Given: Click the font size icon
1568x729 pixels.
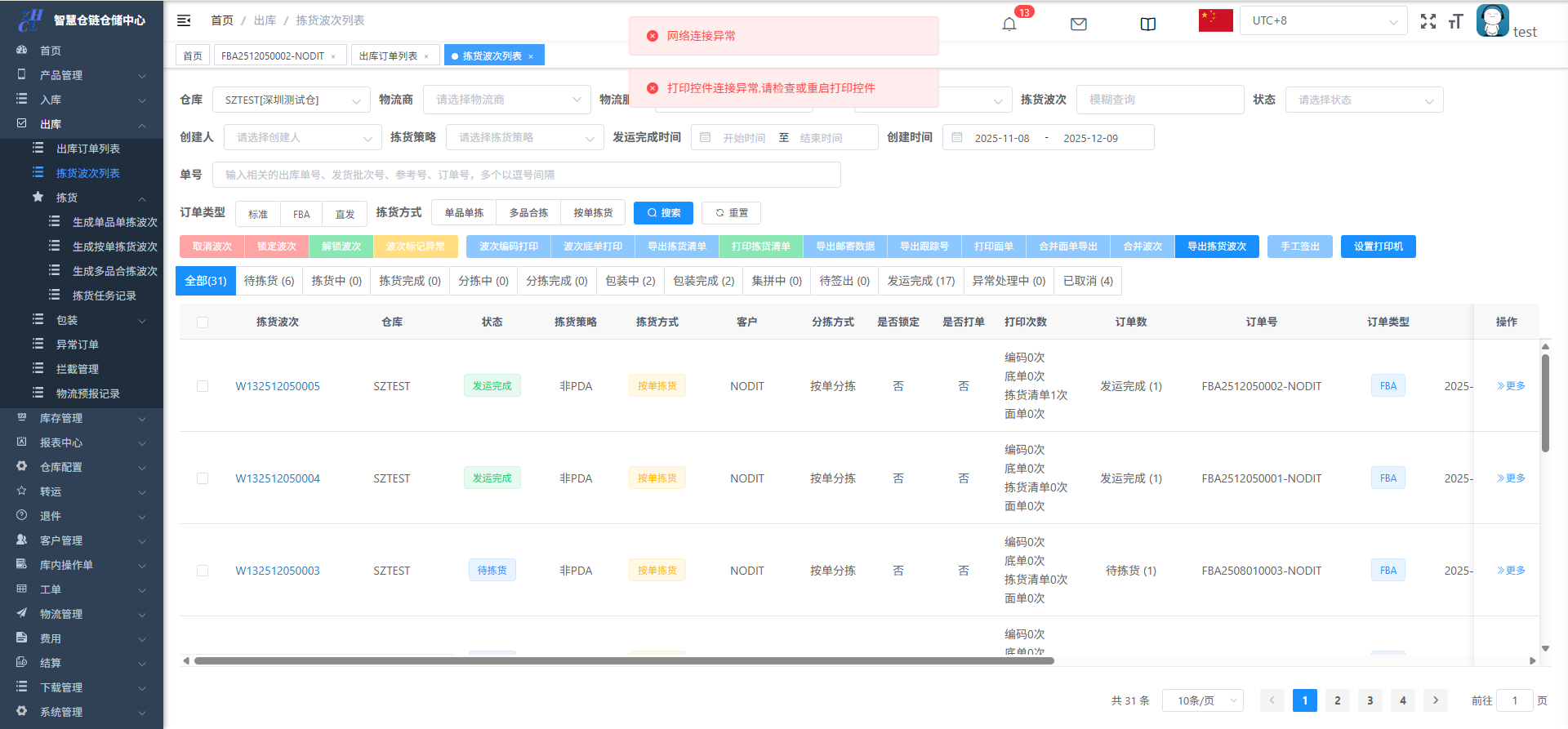Looking at the screenshot, I should pos(1455,21).
